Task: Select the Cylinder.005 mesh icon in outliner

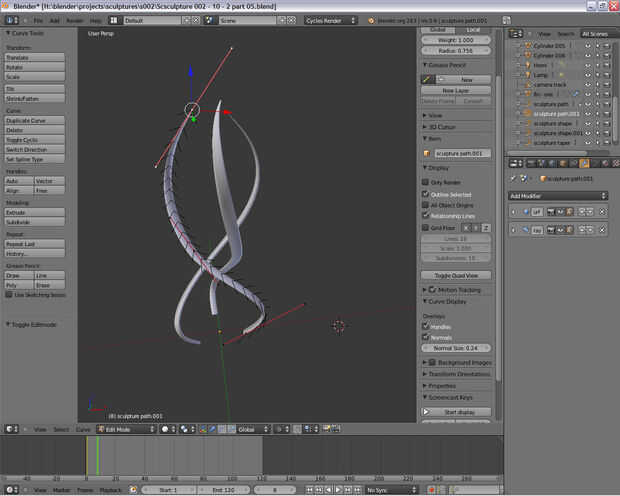Action: click(x=526, y=46)
